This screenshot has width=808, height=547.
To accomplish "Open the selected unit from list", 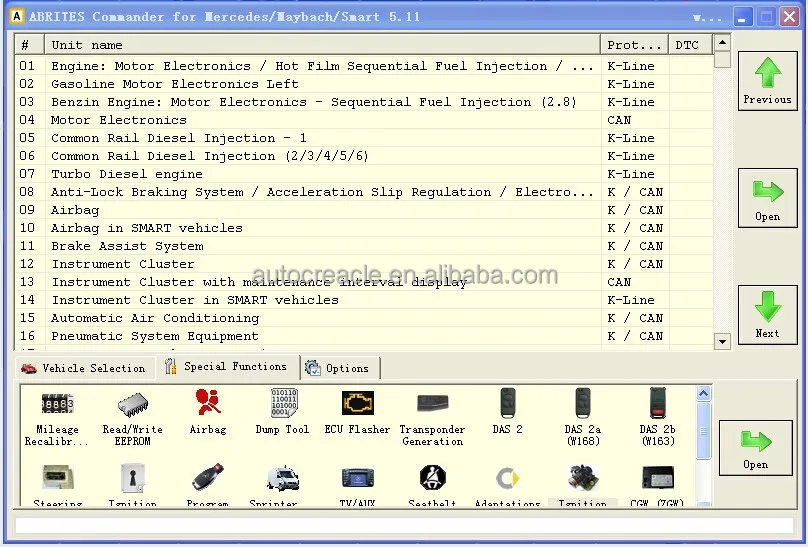I will click(x=767, y=198).
